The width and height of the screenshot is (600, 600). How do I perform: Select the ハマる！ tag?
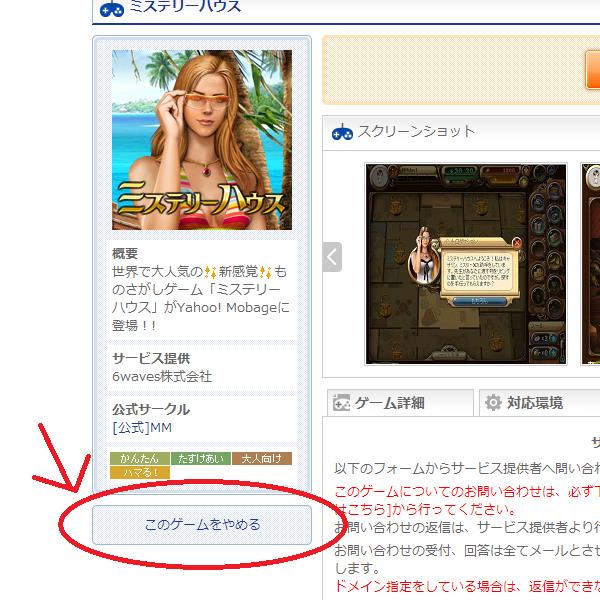(x=140, y=472)
